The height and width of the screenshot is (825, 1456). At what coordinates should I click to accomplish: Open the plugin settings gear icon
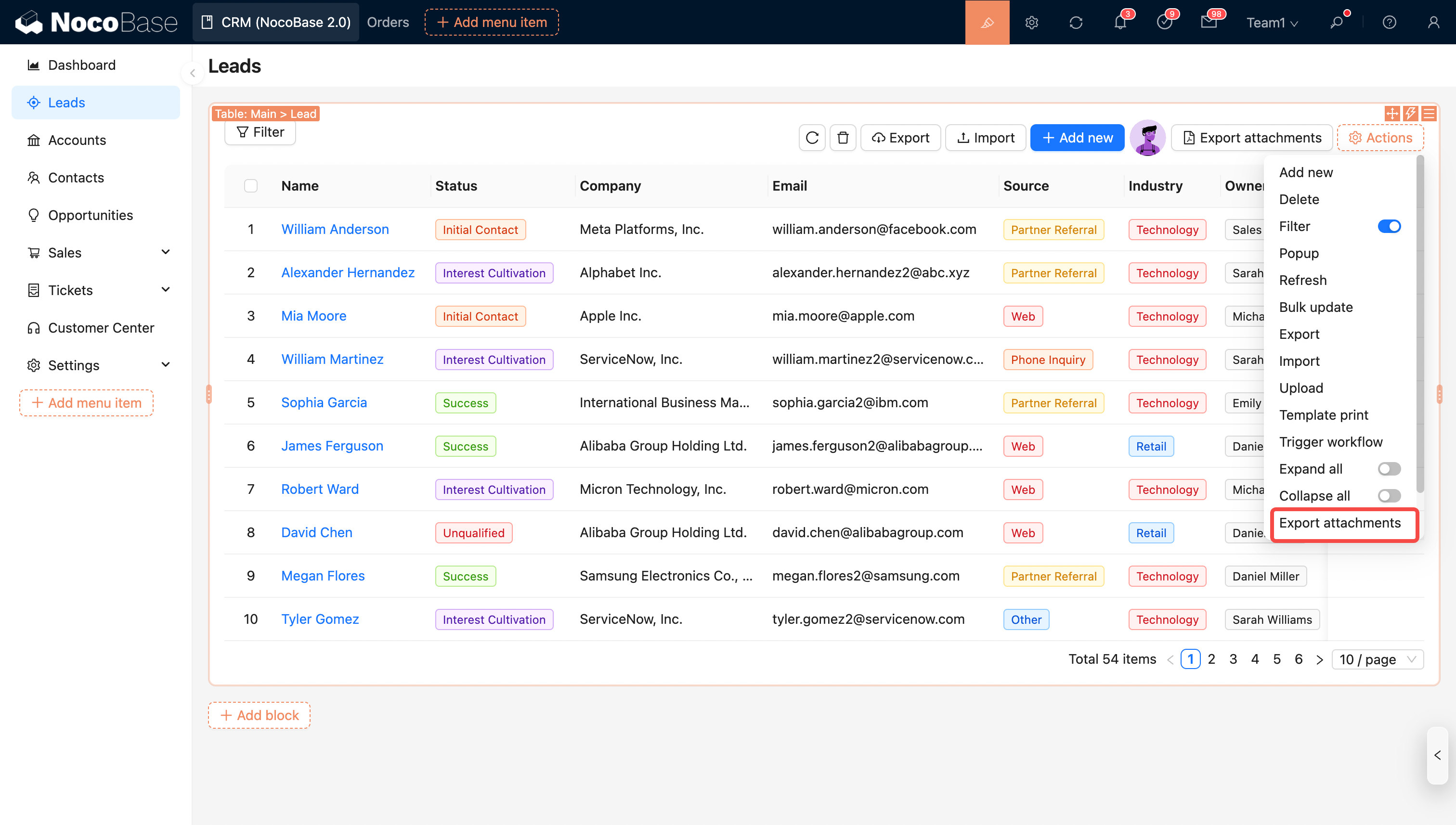[1031, 22]
